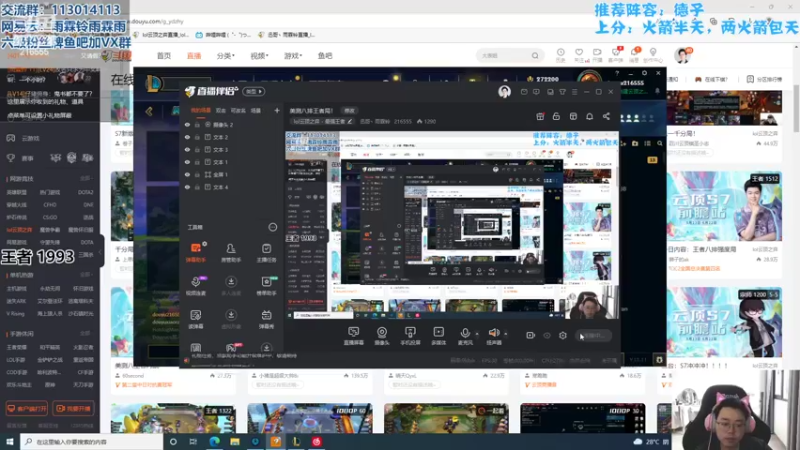Viewport: 800px width, 450px height.
Task: Open the 榜单助手 tool
Action: (266, 286)
